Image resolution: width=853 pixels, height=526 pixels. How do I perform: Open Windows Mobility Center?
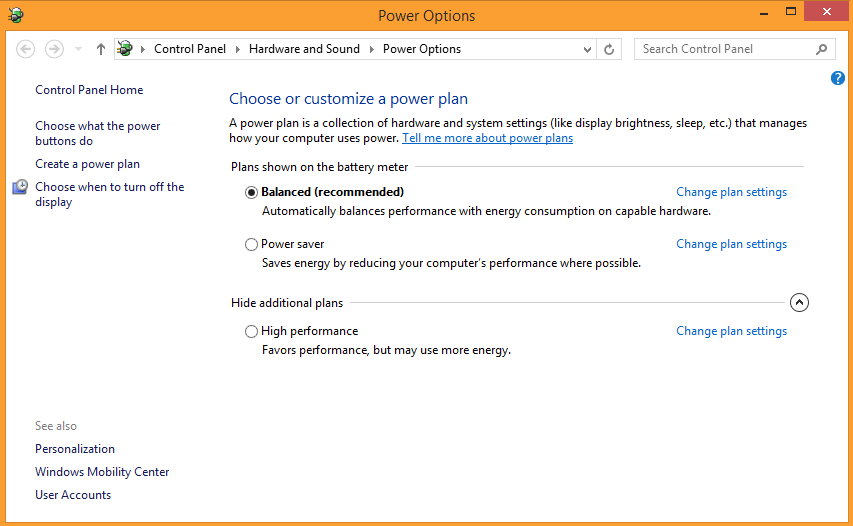tap(102, 472)
